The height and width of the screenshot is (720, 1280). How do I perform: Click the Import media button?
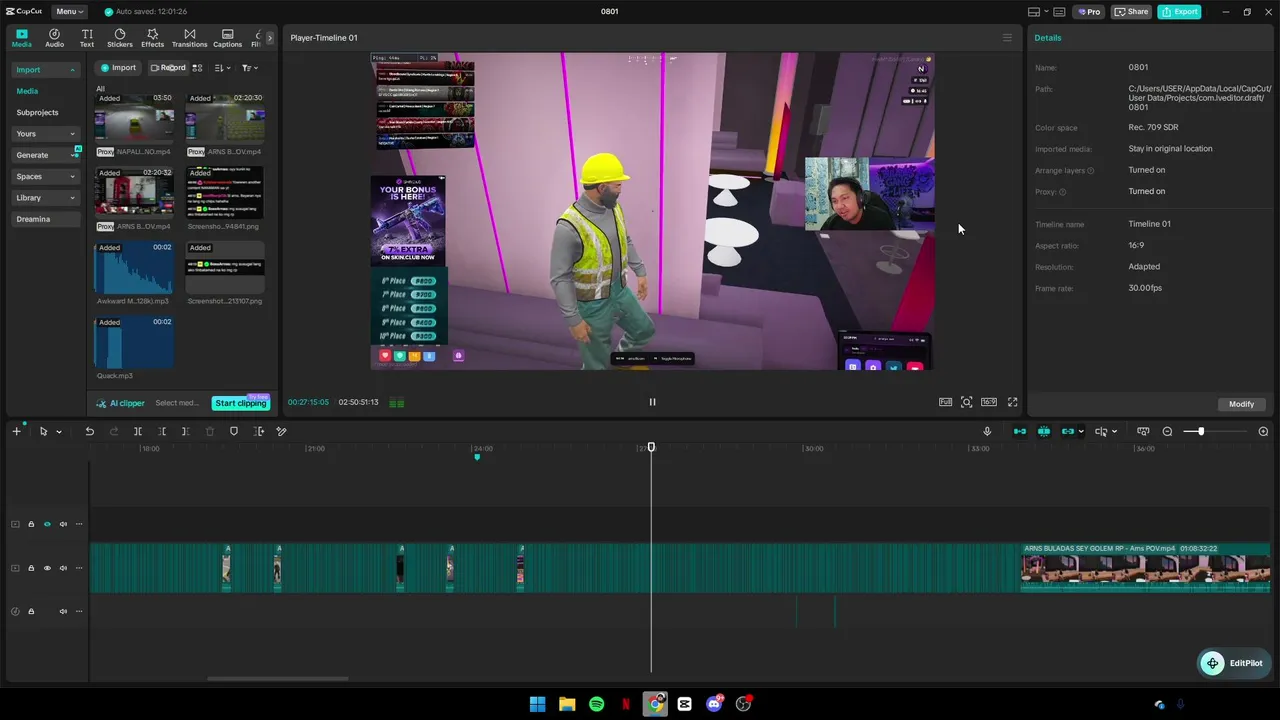coord(118,68)
